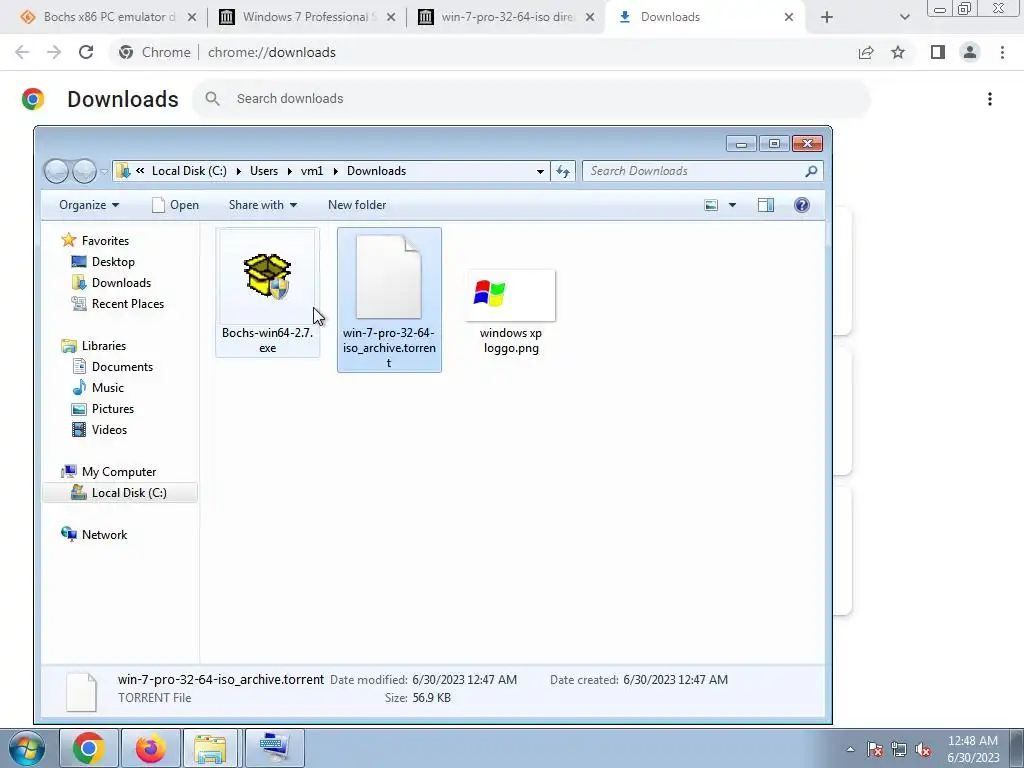Select My Computer in navigation pane

pyautogui.click(x=118, y=472)
